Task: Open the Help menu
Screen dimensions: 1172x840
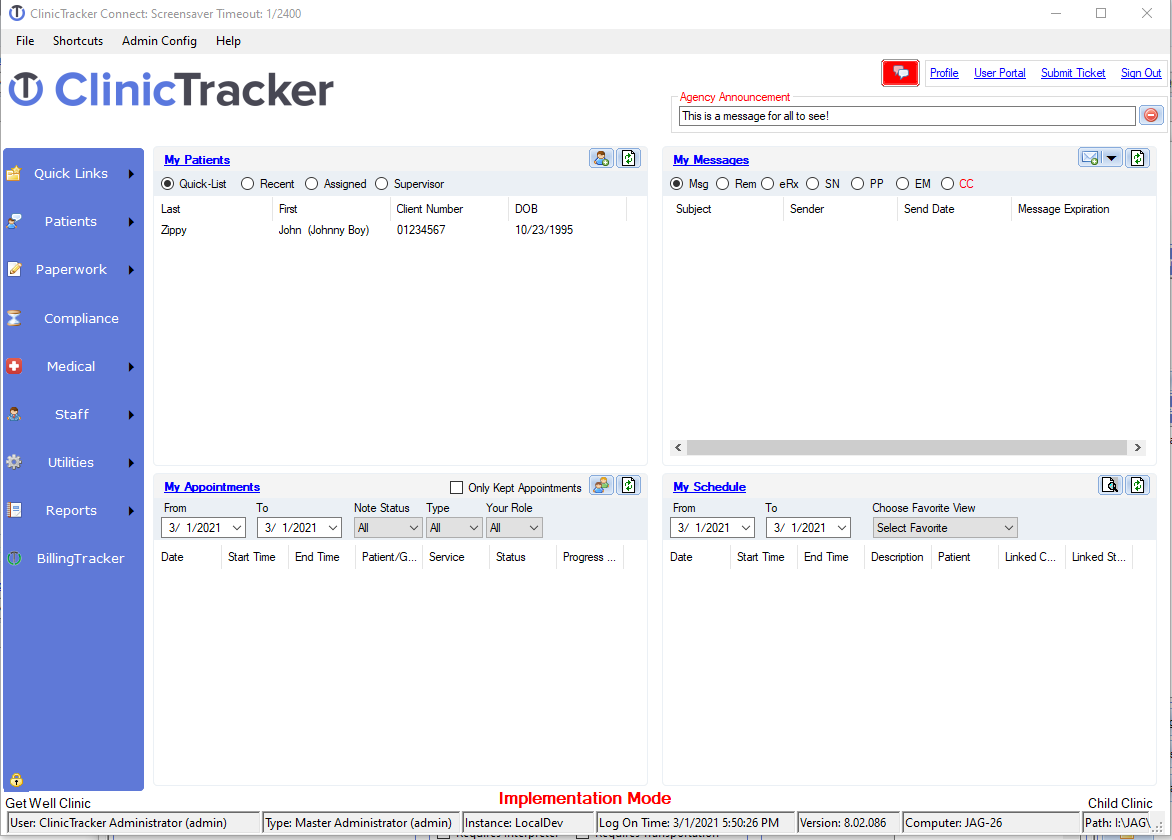Action: tap(228, 41)
